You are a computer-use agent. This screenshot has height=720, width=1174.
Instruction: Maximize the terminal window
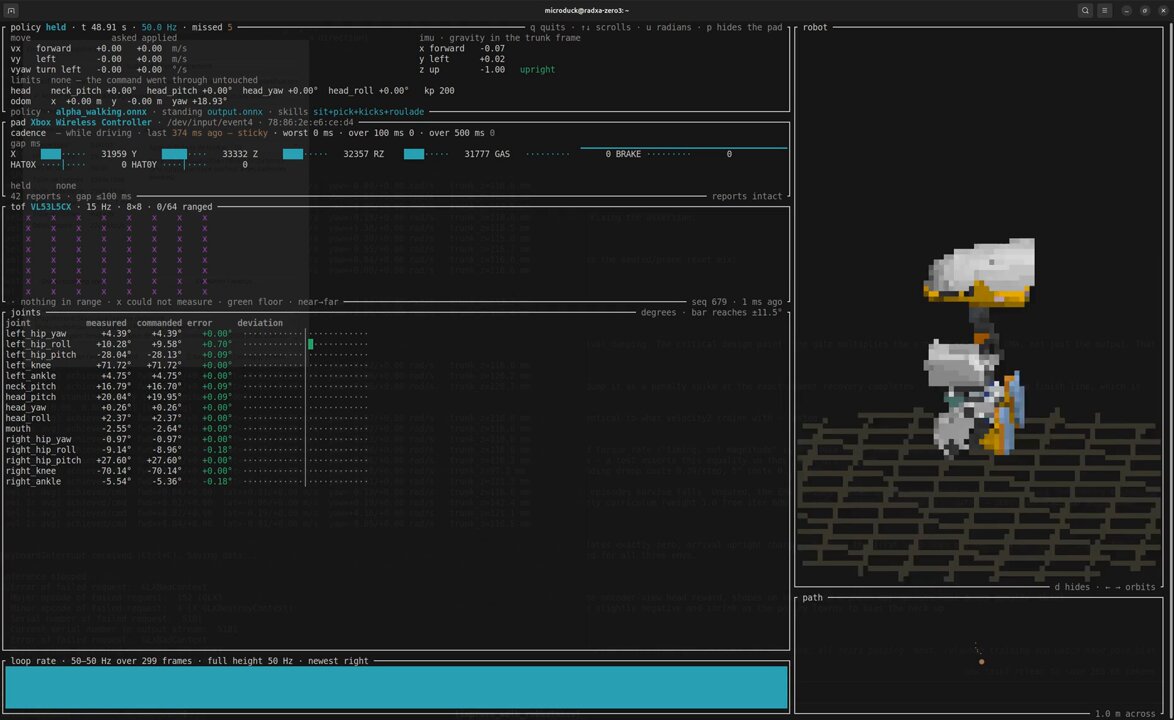[1145, 10]
